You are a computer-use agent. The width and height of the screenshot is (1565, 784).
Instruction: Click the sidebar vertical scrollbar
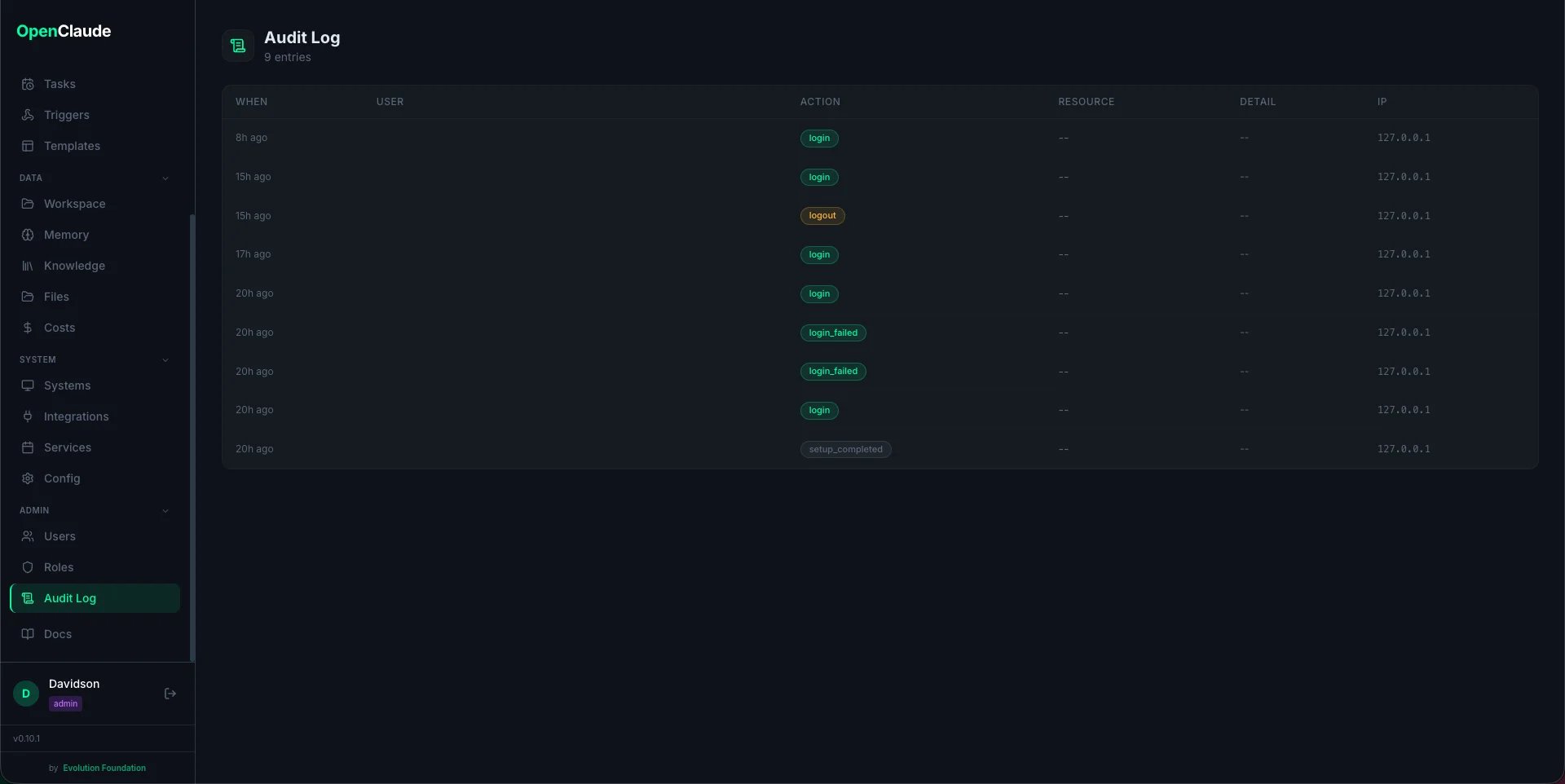coord(192,438)
